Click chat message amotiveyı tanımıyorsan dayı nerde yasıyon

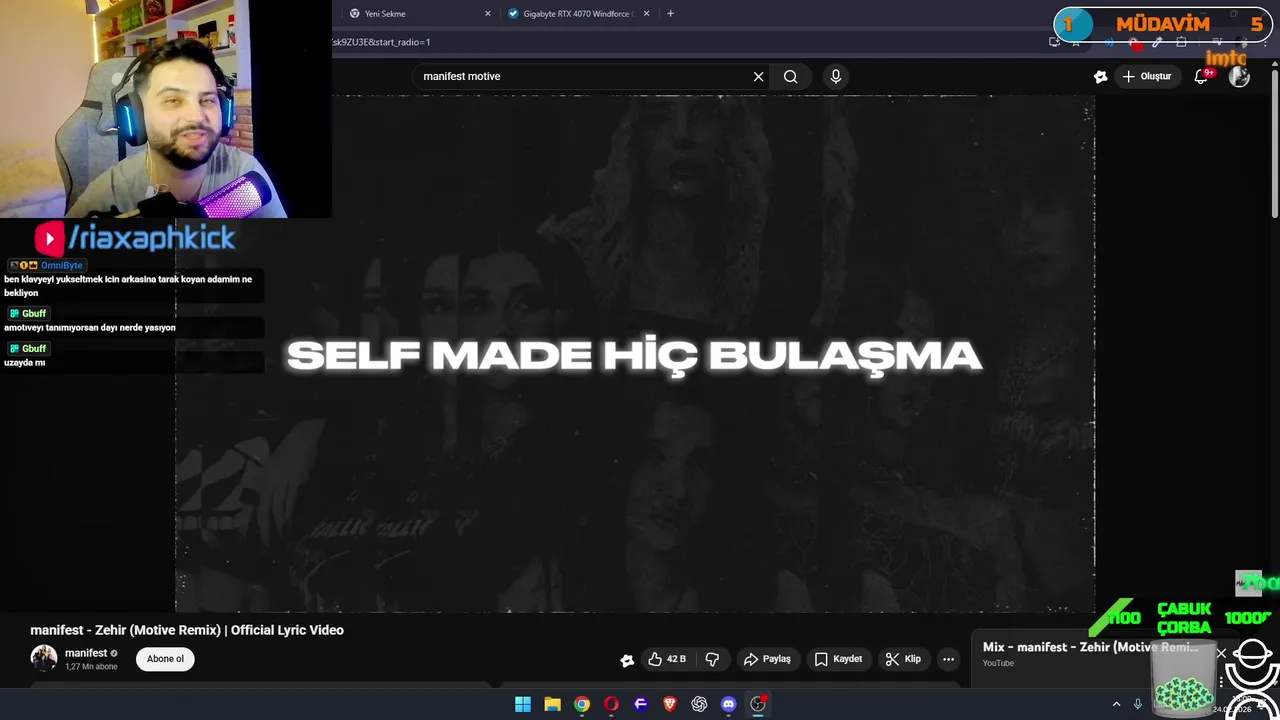pos(90,328)
